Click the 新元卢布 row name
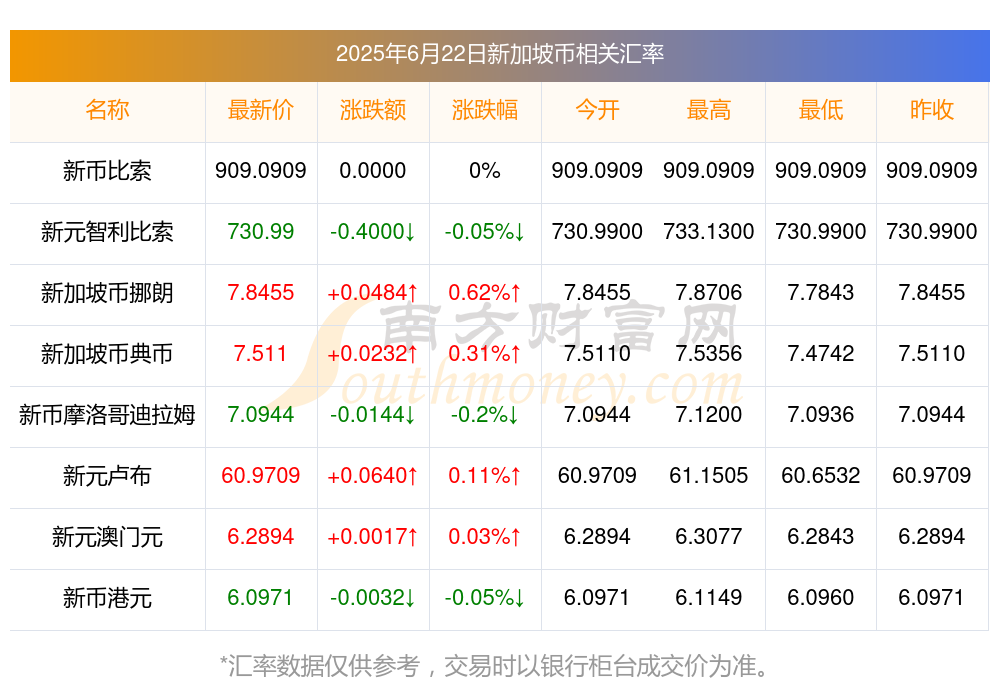Screen dimensions: 1000x698 click(x=107, y=476)
